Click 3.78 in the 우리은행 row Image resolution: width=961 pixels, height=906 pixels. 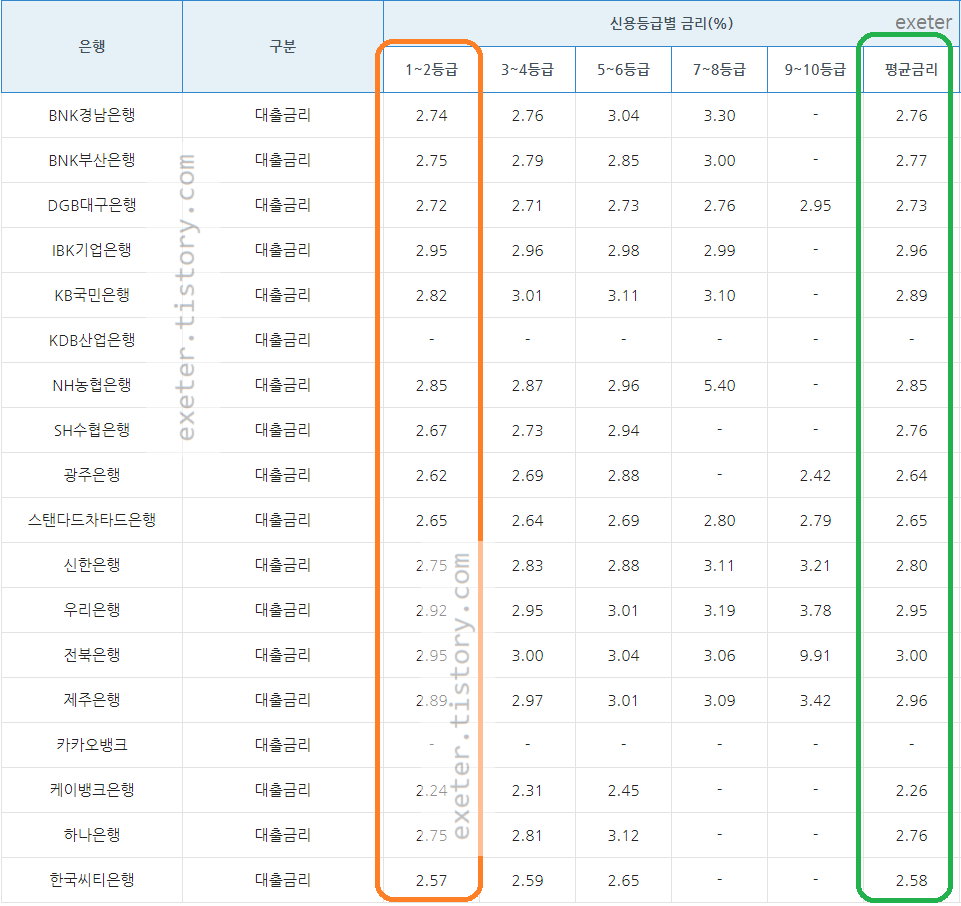pos(815,611)
